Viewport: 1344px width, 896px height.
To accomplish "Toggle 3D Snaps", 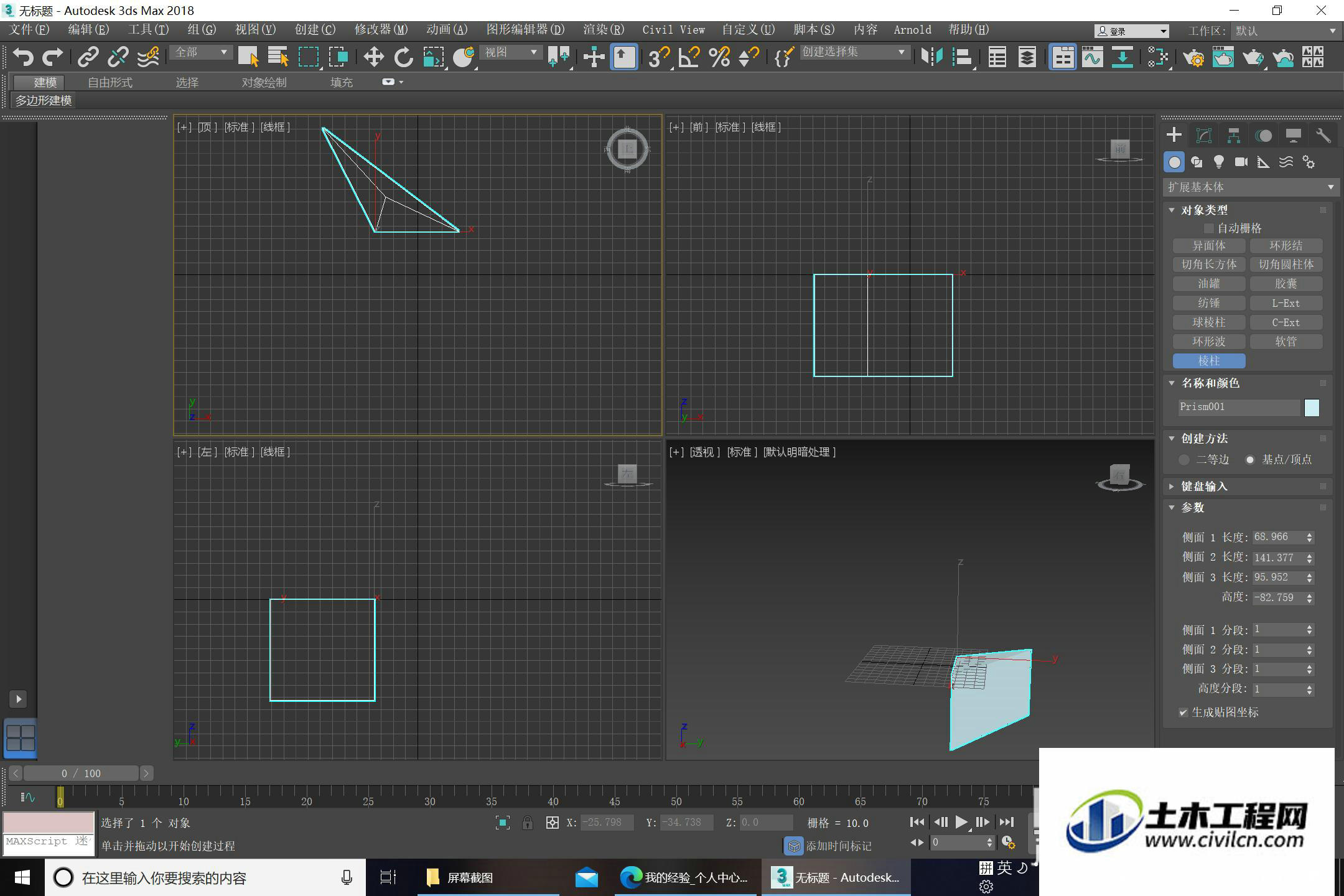I will (x=658, y=57).
